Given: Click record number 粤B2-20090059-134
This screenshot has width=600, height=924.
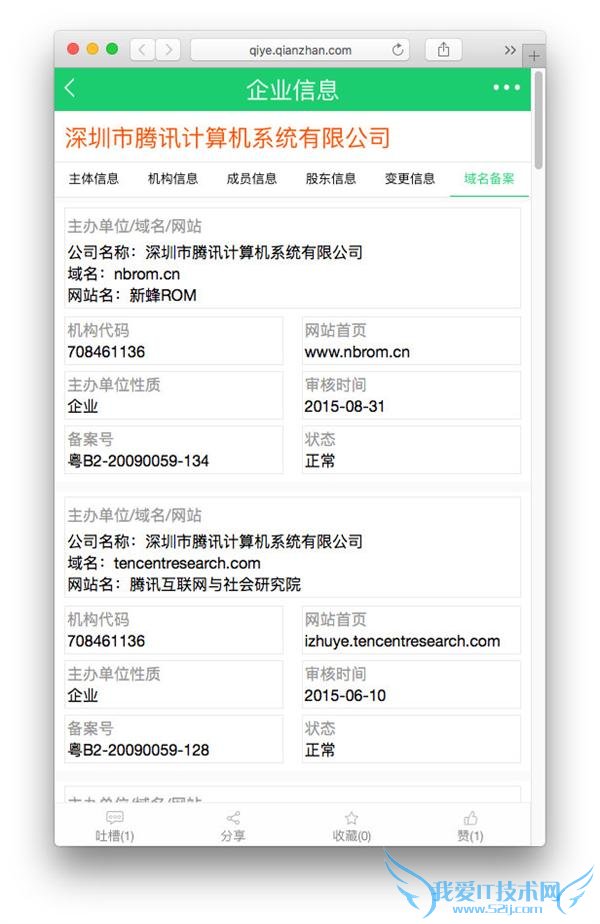Looking at the screenshot, I should [x=139, y=461].
